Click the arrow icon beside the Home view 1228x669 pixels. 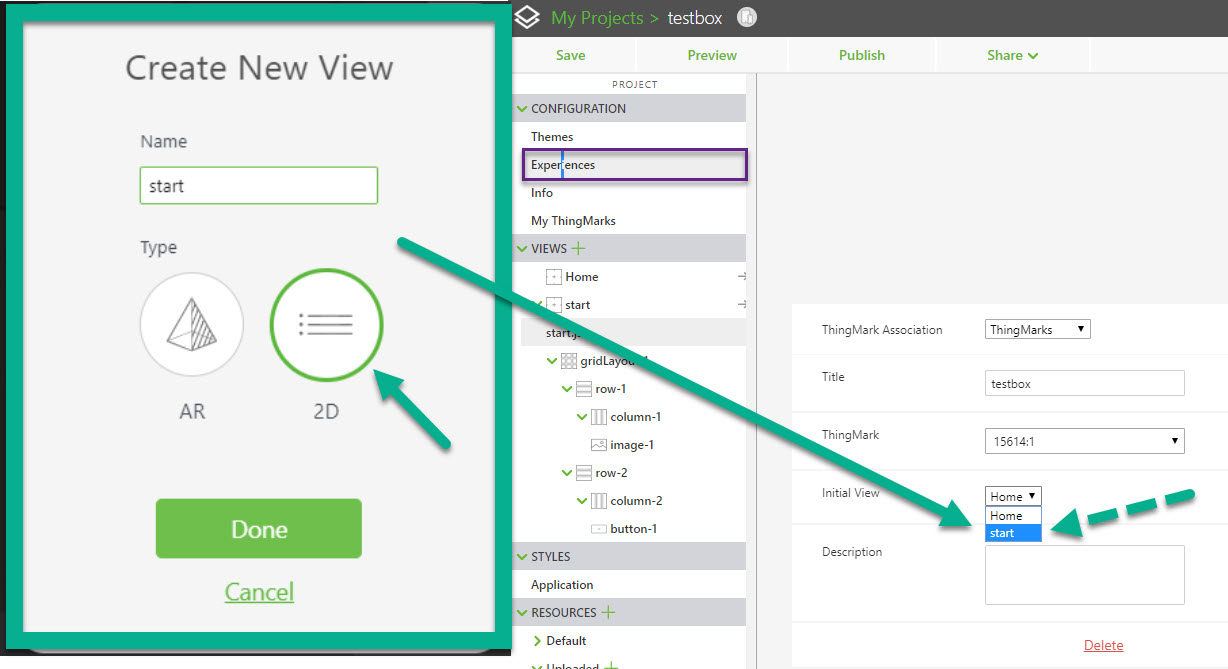click(x=744, y=276)
